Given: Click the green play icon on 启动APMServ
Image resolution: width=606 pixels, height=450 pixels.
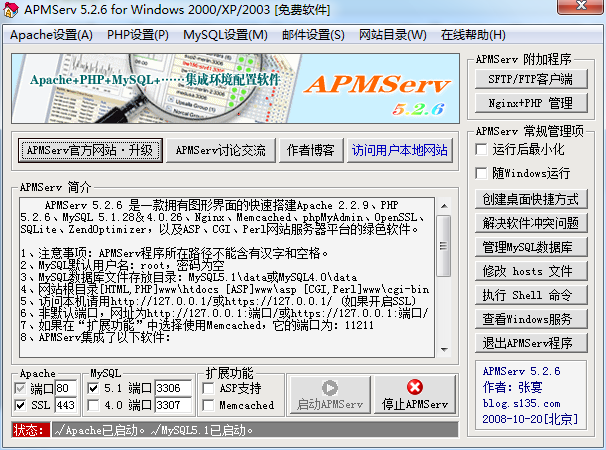Looking at the screenshot, I should [330, 388].
